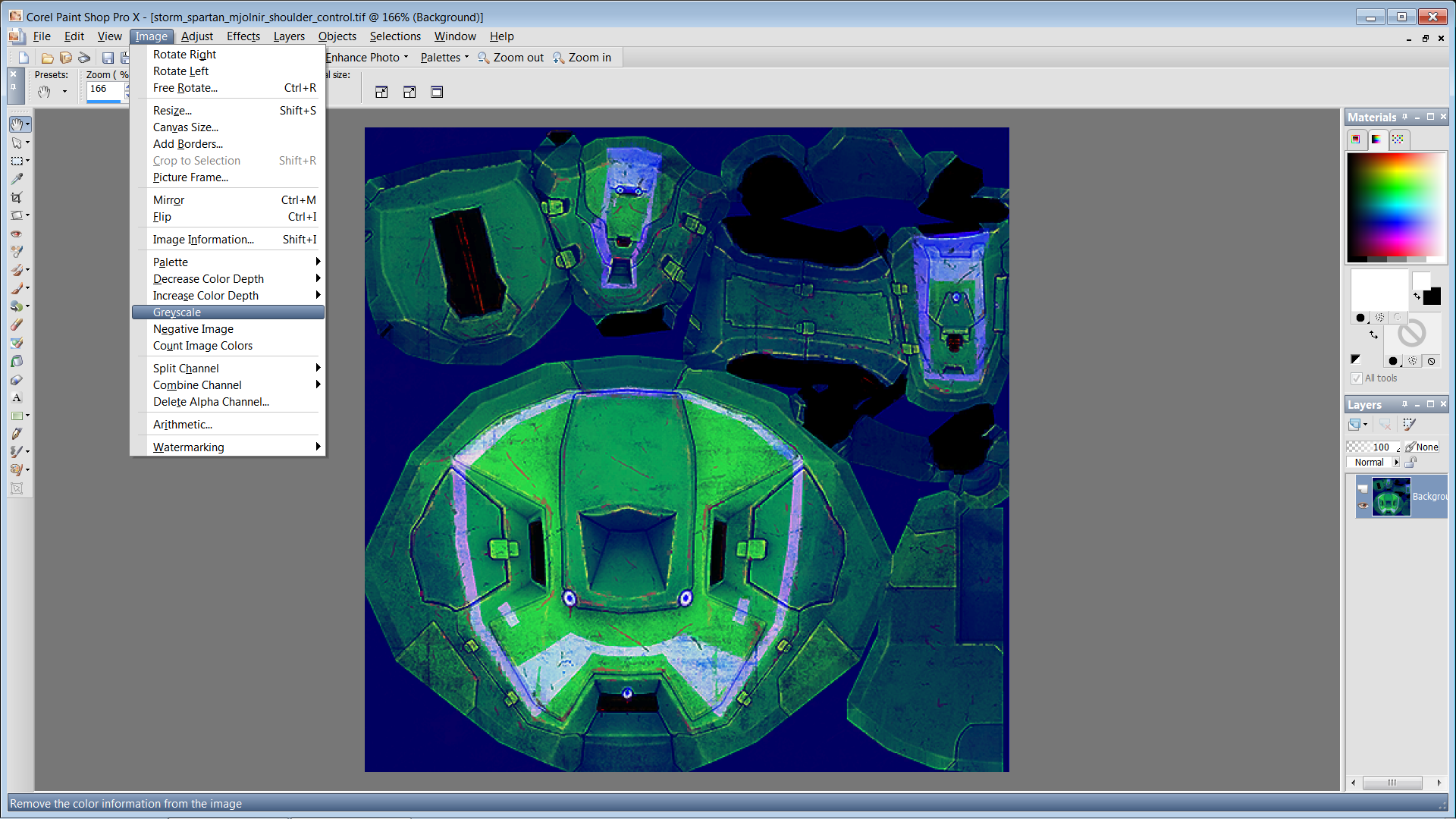The image size is (1456, 819).
Task: Select the Crop tool
Action: tap(17, 197)
